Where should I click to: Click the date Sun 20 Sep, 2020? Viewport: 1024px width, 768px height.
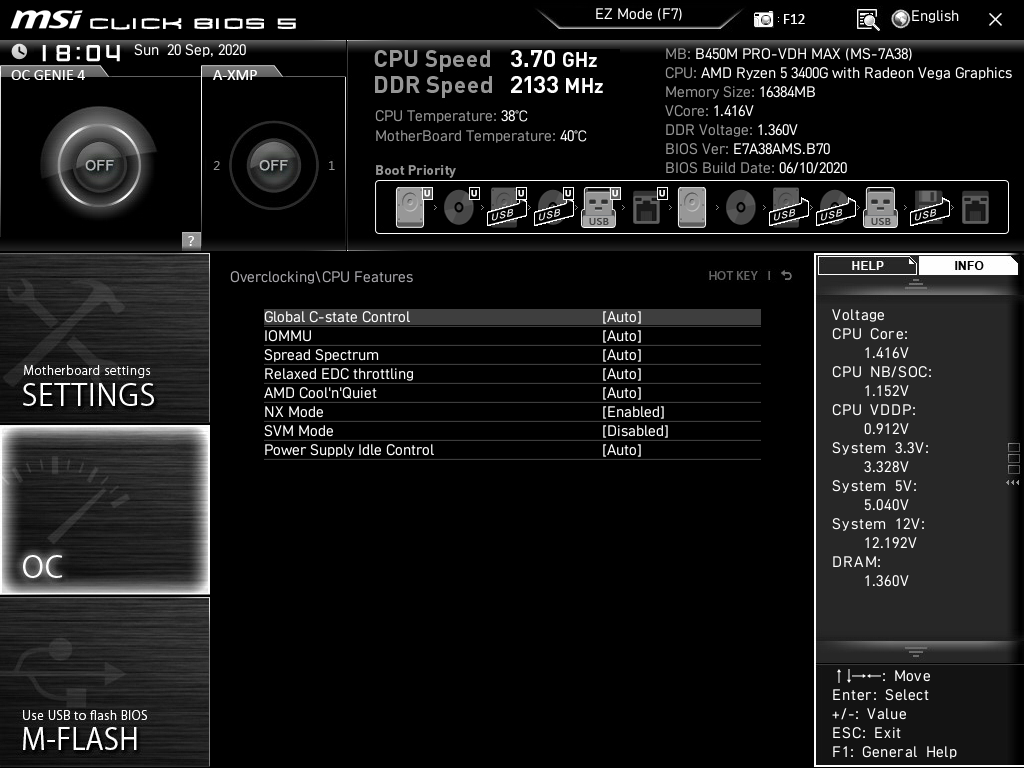pos(190,50)
